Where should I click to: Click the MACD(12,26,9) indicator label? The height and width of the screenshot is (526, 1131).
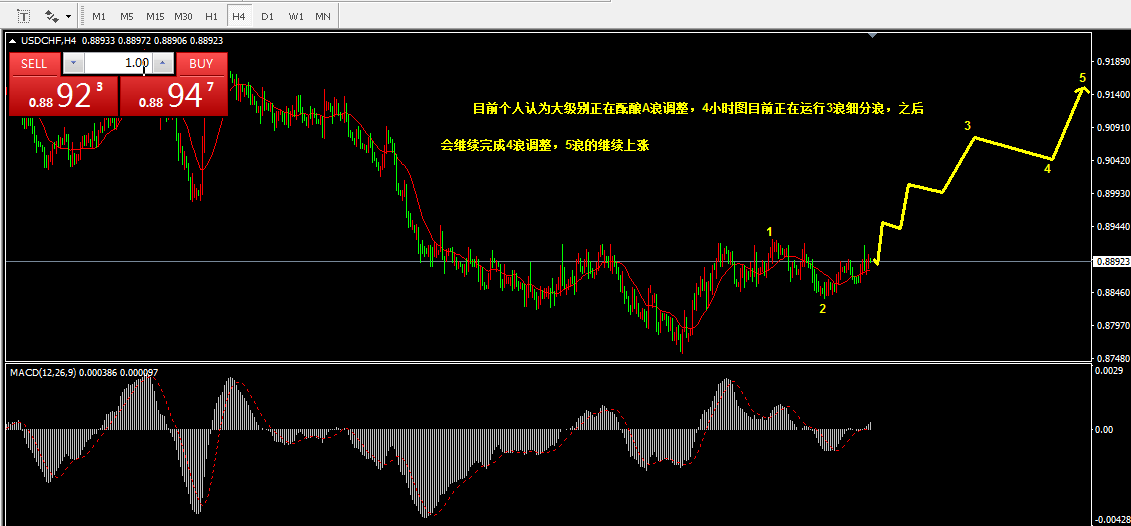pos(45,372)
